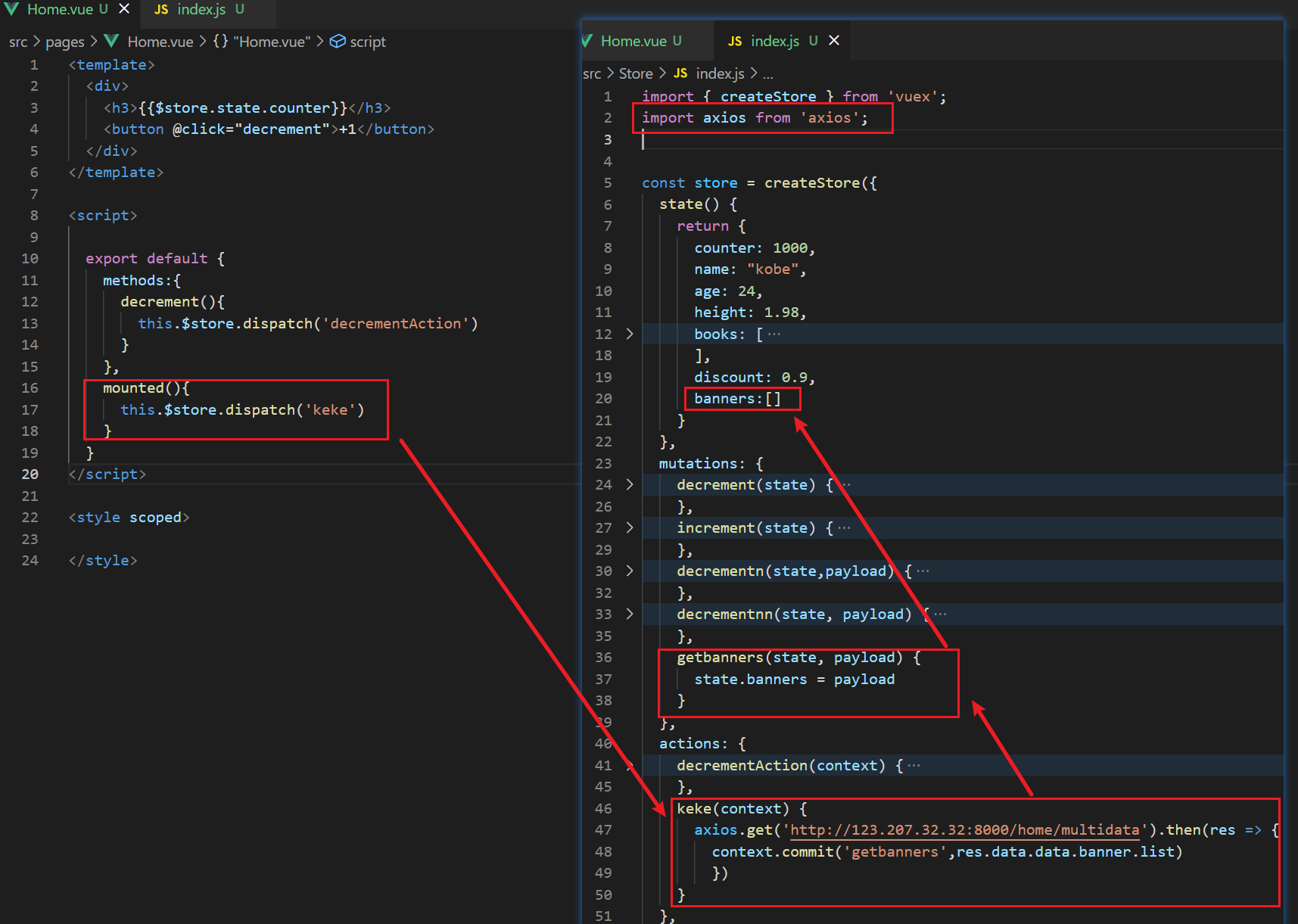1298x924 pixels.
Task: Click '{{$store.state.counter}}' in template
Action: (x=242, y=107)
